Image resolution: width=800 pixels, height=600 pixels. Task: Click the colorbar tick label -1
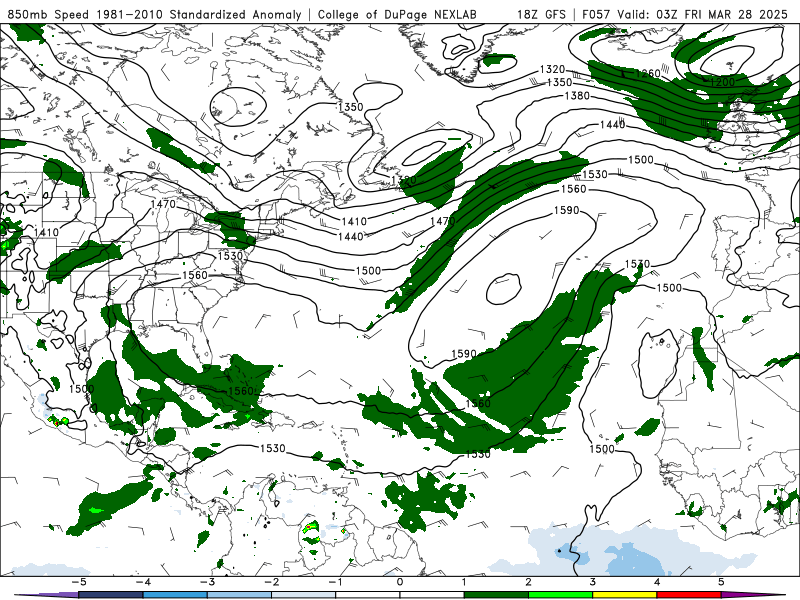click(335, 582)
